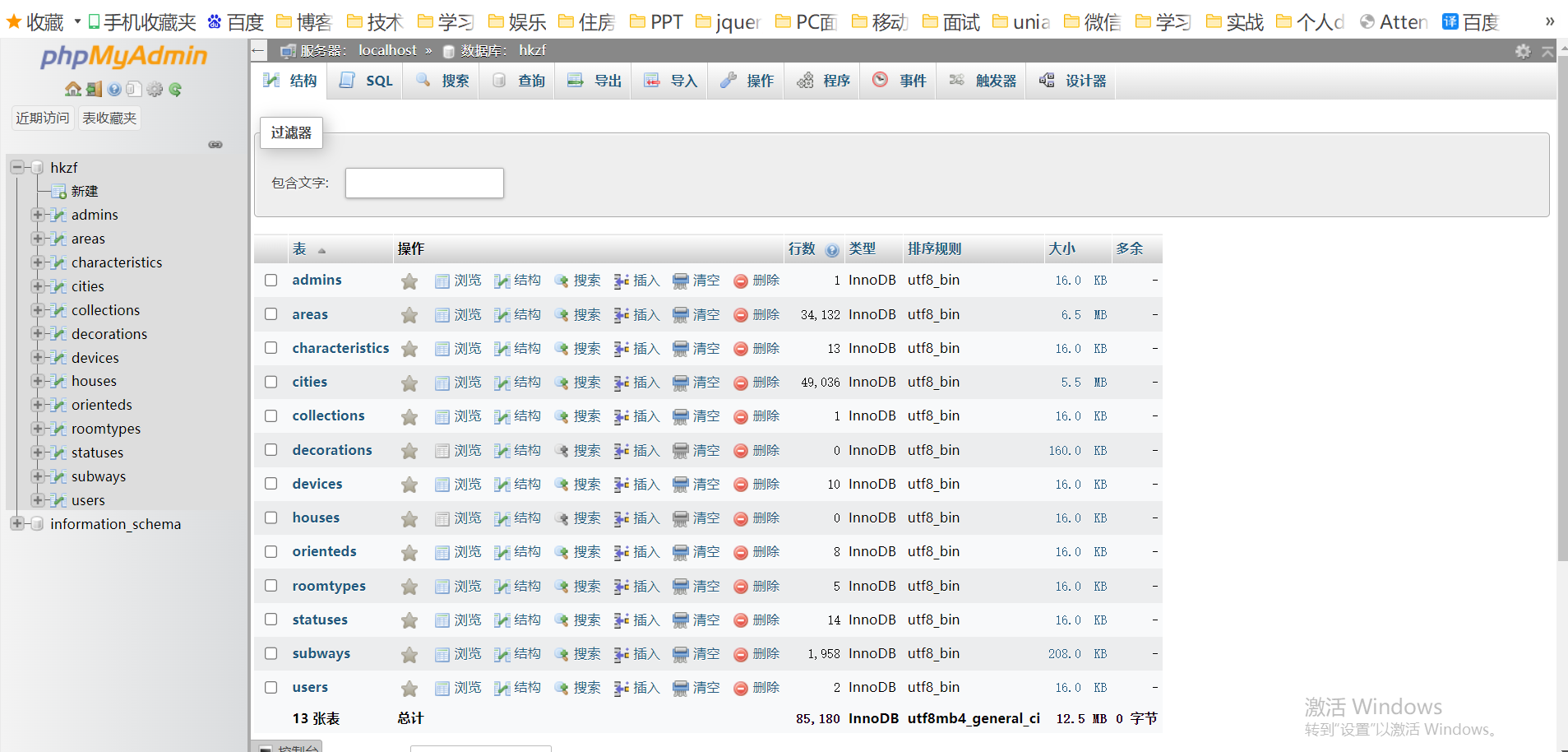Click search icon in collections row
Viewport: 1568px width, 752px height.
pyautogui.click(x=562, y=416)
